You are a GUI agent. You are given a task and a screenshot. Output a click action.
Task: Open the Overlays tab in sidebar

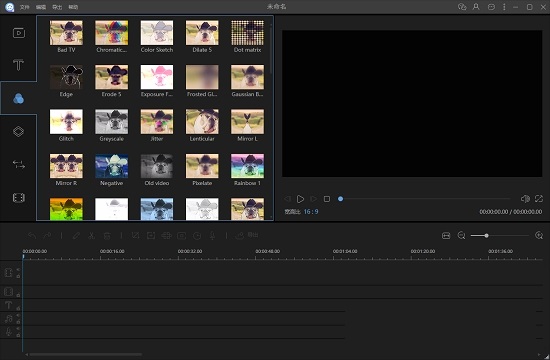coord(19,132)
